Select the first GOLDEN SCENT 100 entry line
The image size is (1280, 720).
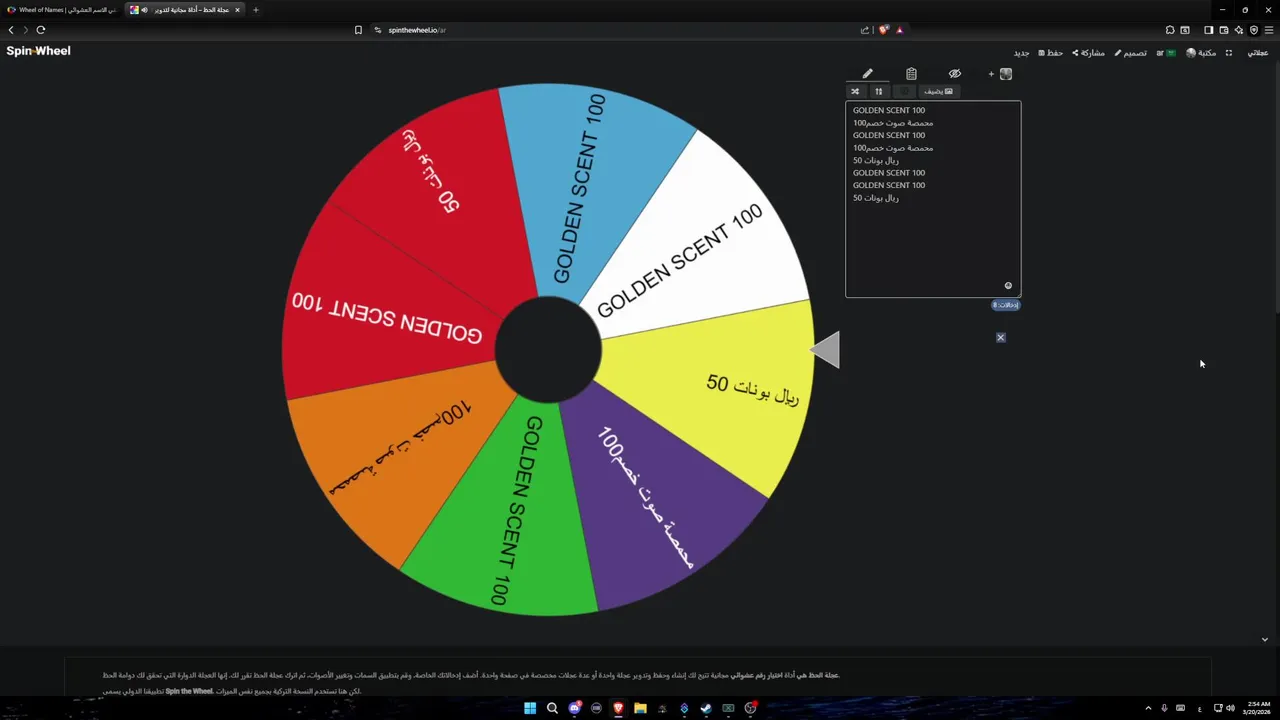(x=889, y=110)
